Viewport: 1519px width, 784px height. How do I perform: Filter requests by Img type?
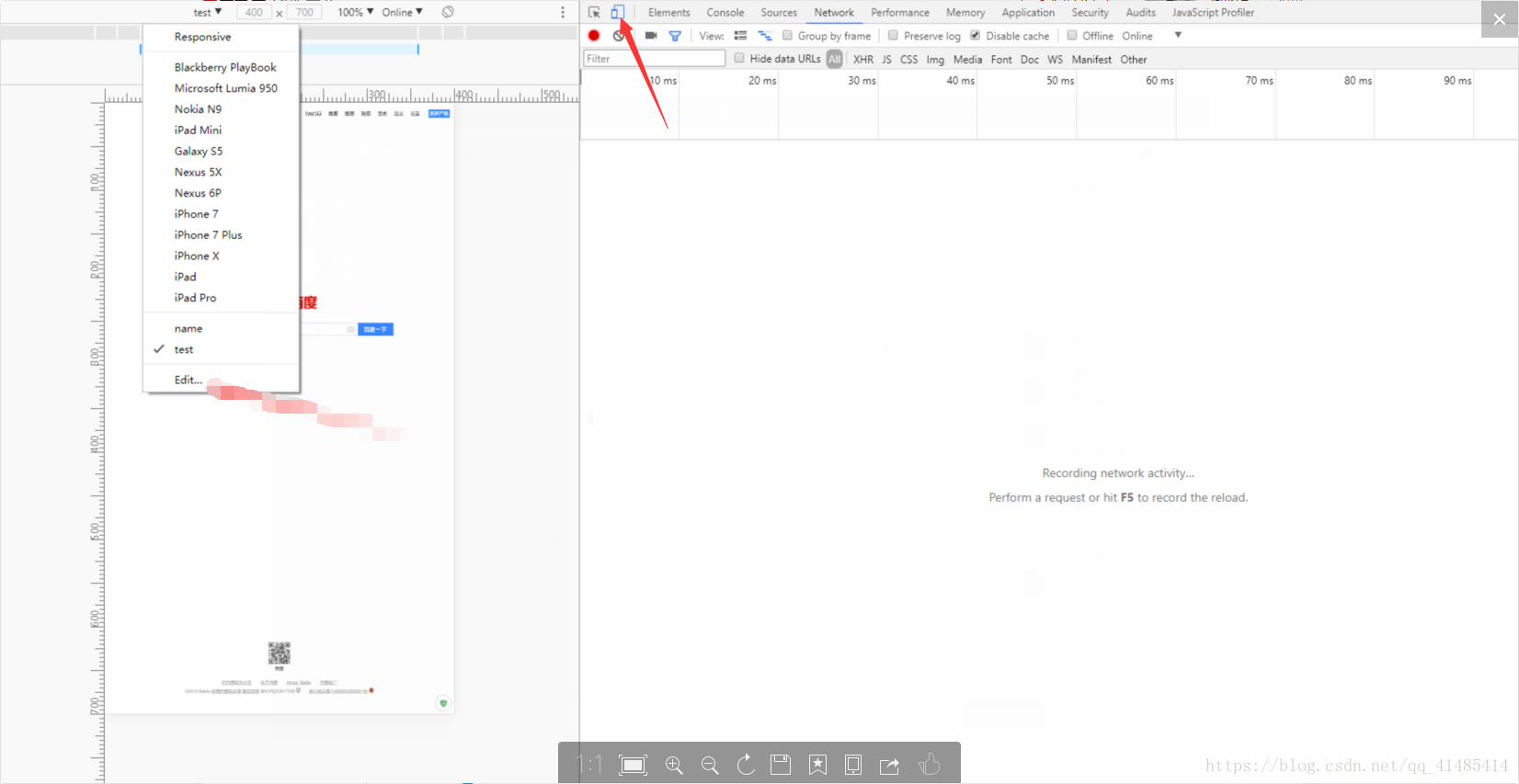coord(935,59)
